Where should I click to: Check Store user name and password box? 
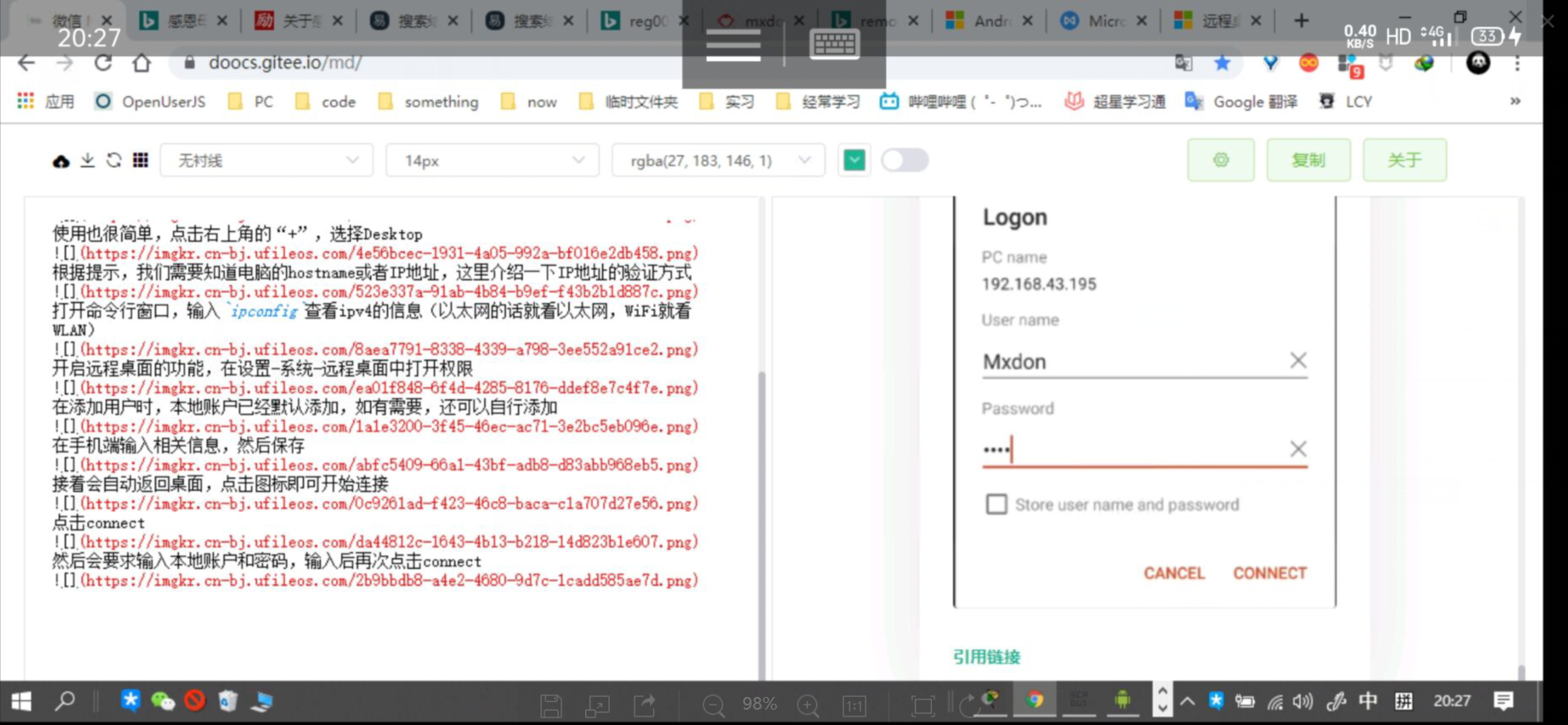click(996, 505)
